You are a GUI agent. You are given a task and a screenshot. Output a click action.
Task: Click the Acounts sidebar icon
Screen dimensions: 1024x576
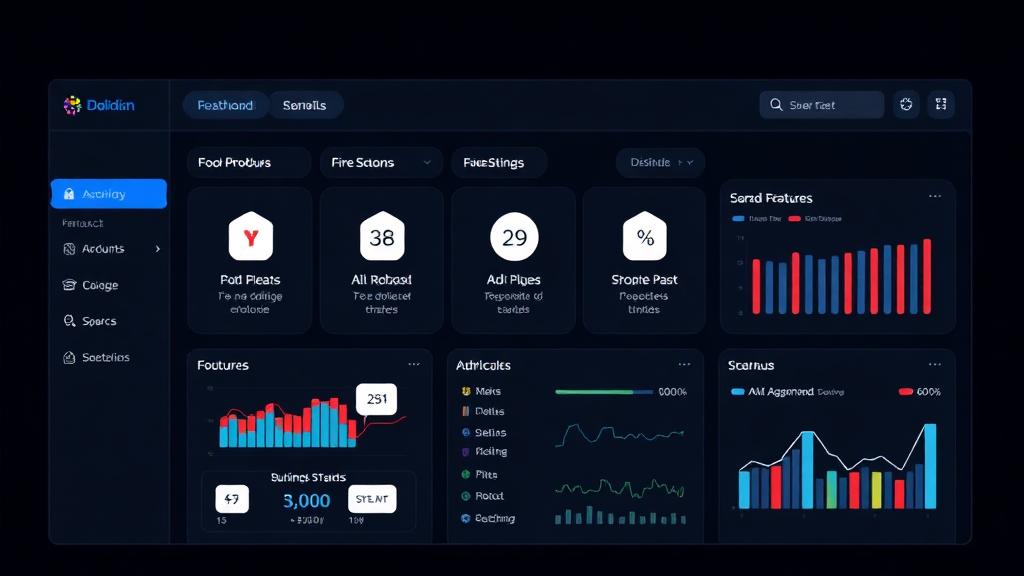pos(69,249)
